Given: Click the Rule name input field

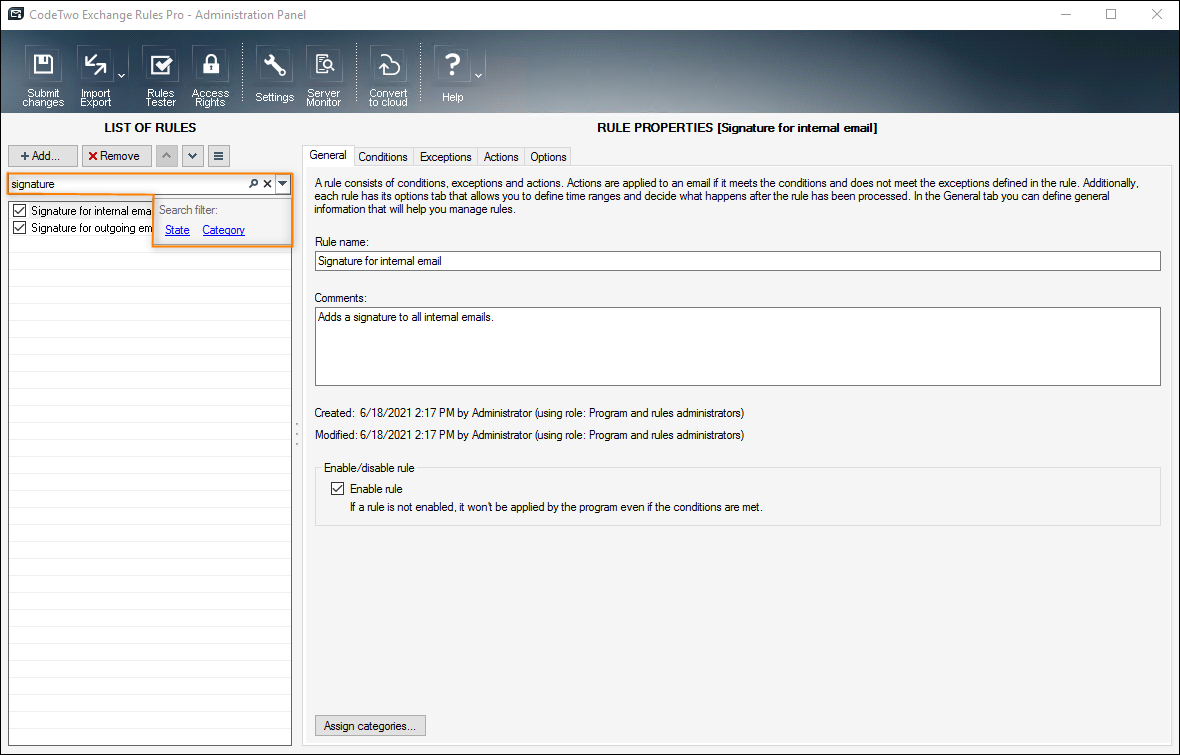Looking at the screenshot, I should click(x=738, y=261).
